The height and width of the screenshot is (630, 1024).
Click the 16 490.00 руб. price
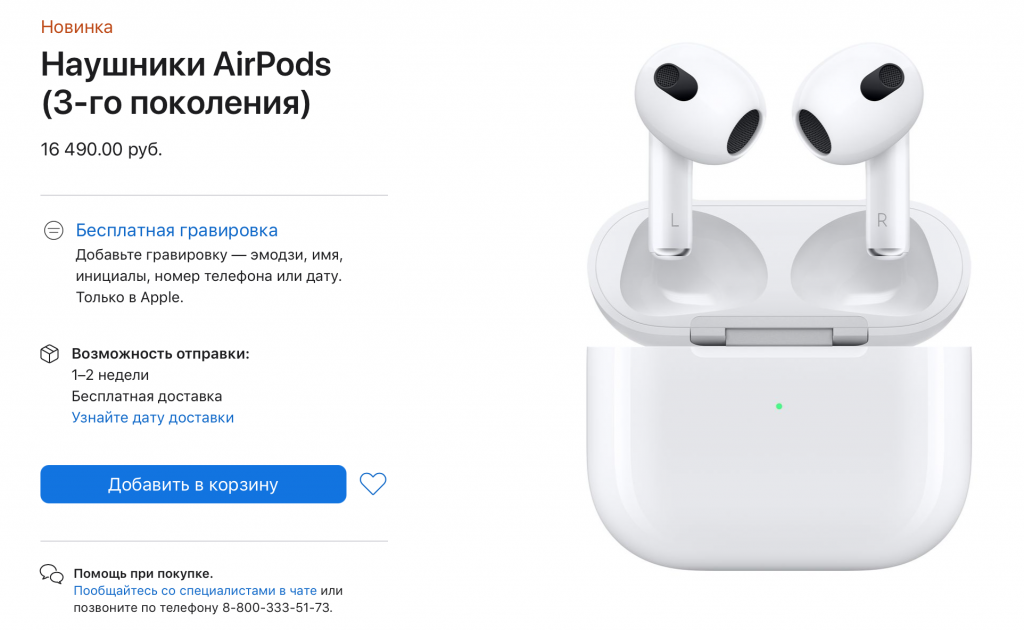click(x=101, y=150)
